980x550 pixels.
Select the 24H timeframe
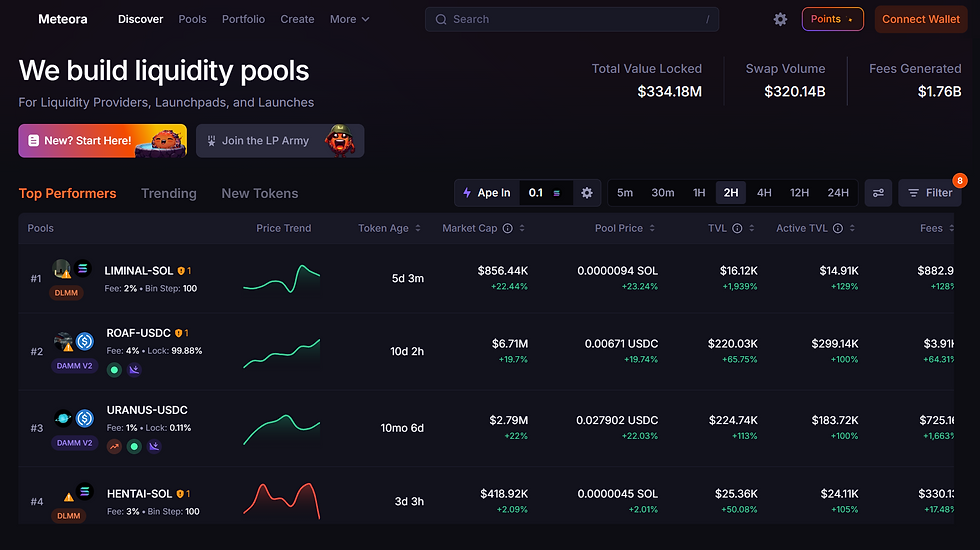838,193
